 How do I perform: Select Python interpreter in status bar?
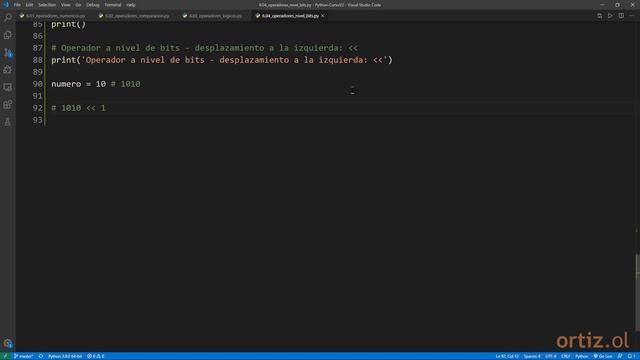pyautogui.click(x=65, y=356)
